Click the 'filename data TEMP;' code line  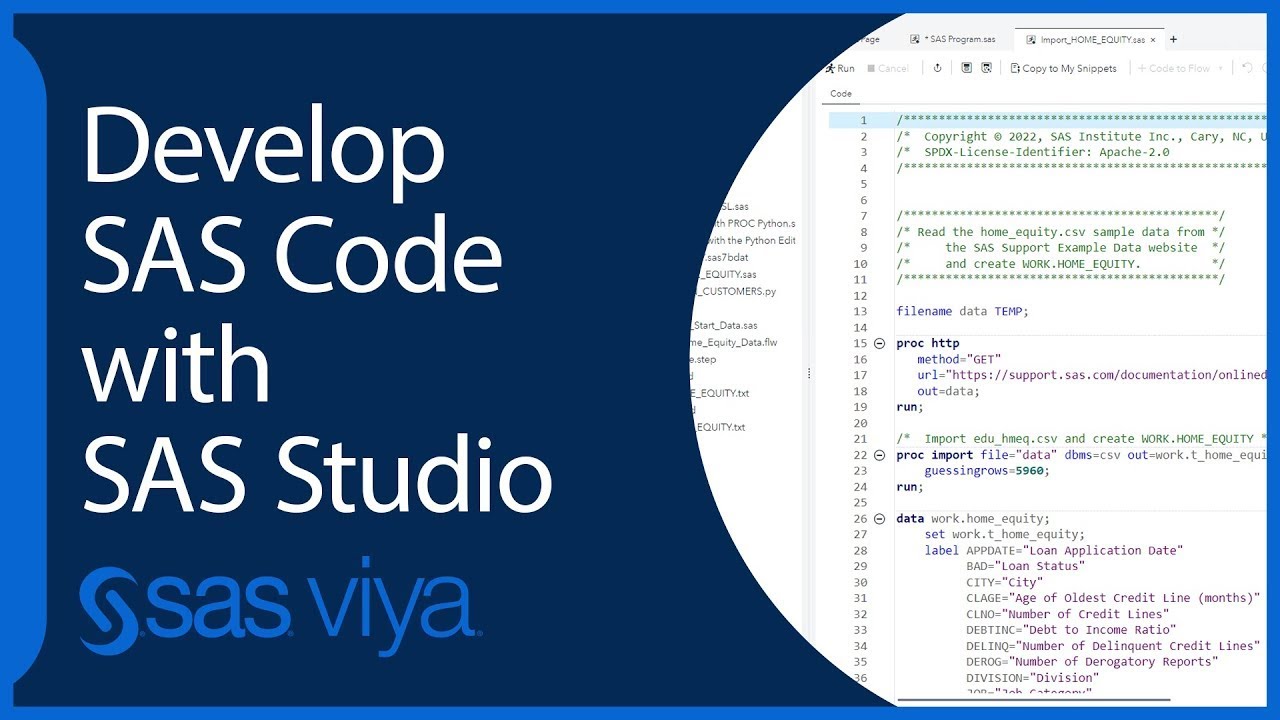click(x=962, y=311)
